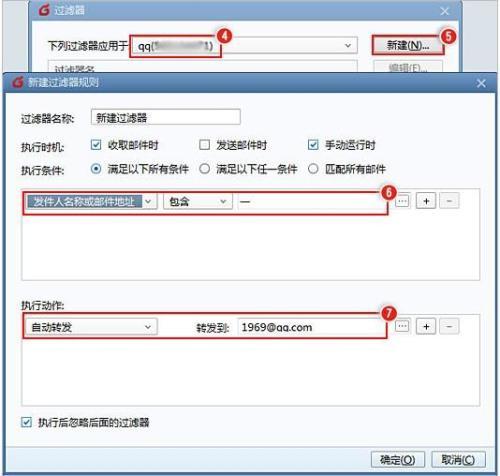
Task: Toggle the 手动运行时 checkbox
Action: point(313,145)
